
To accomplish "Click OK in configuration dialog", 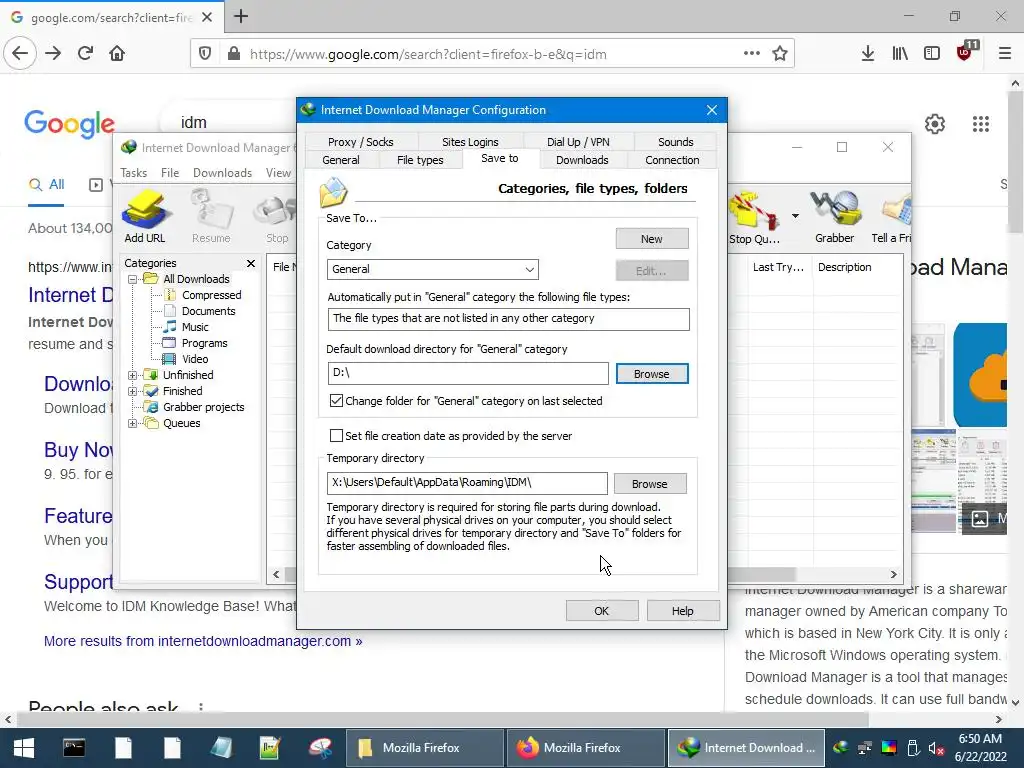I will pos(601,611).
